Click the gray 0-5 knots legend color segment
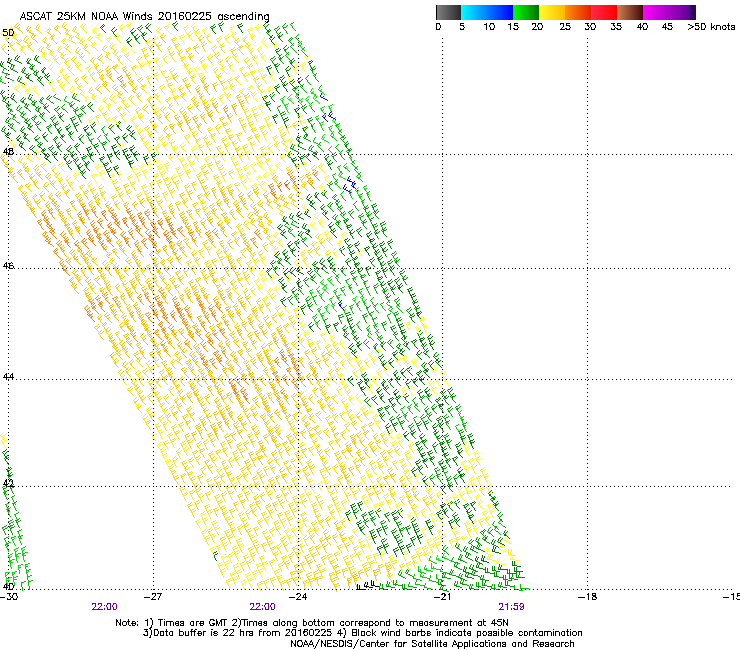This screenshot has width=740, height=650. coord(448,12)
